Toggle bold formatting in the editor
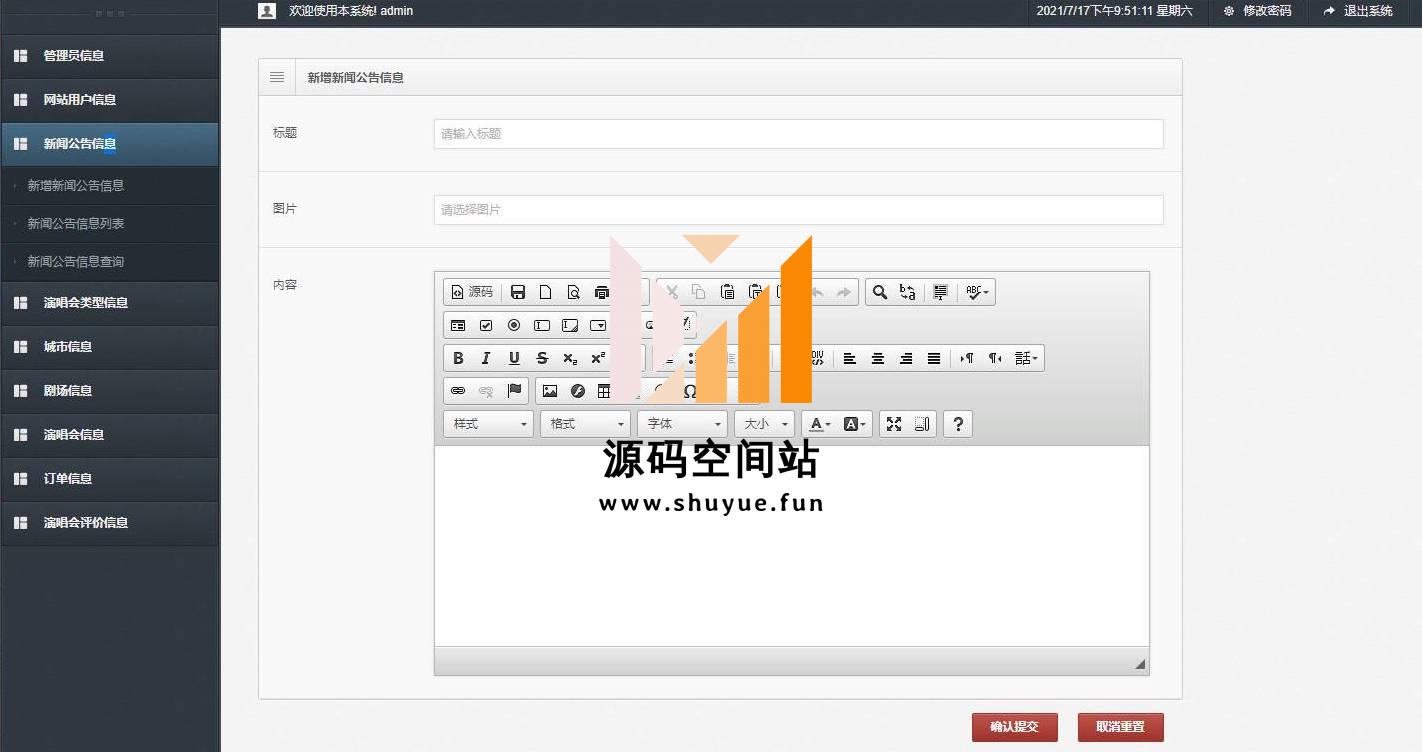 (x=458, y=358)
